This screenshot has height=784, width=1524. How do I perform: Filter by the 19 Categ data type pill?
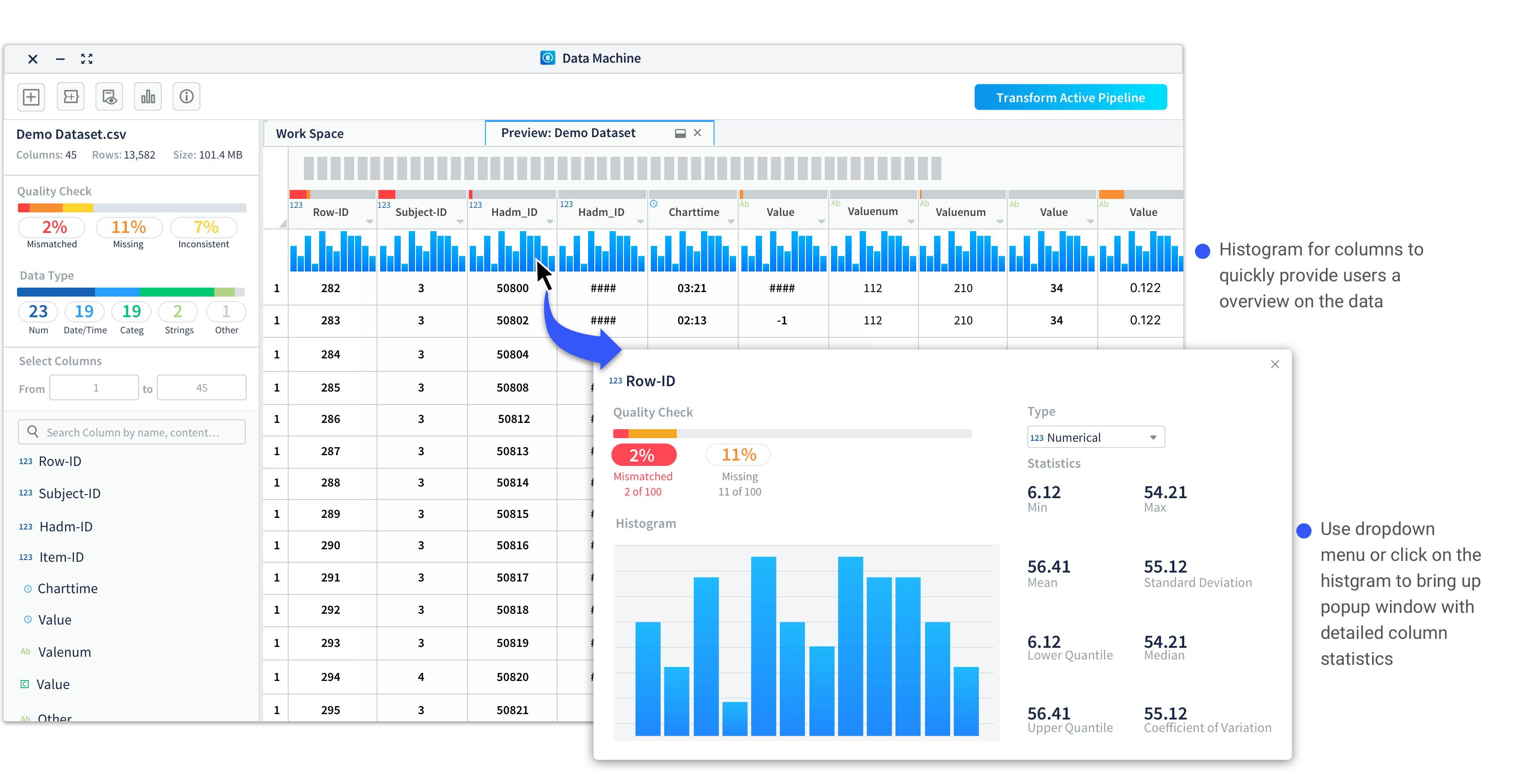click(131, 312)
